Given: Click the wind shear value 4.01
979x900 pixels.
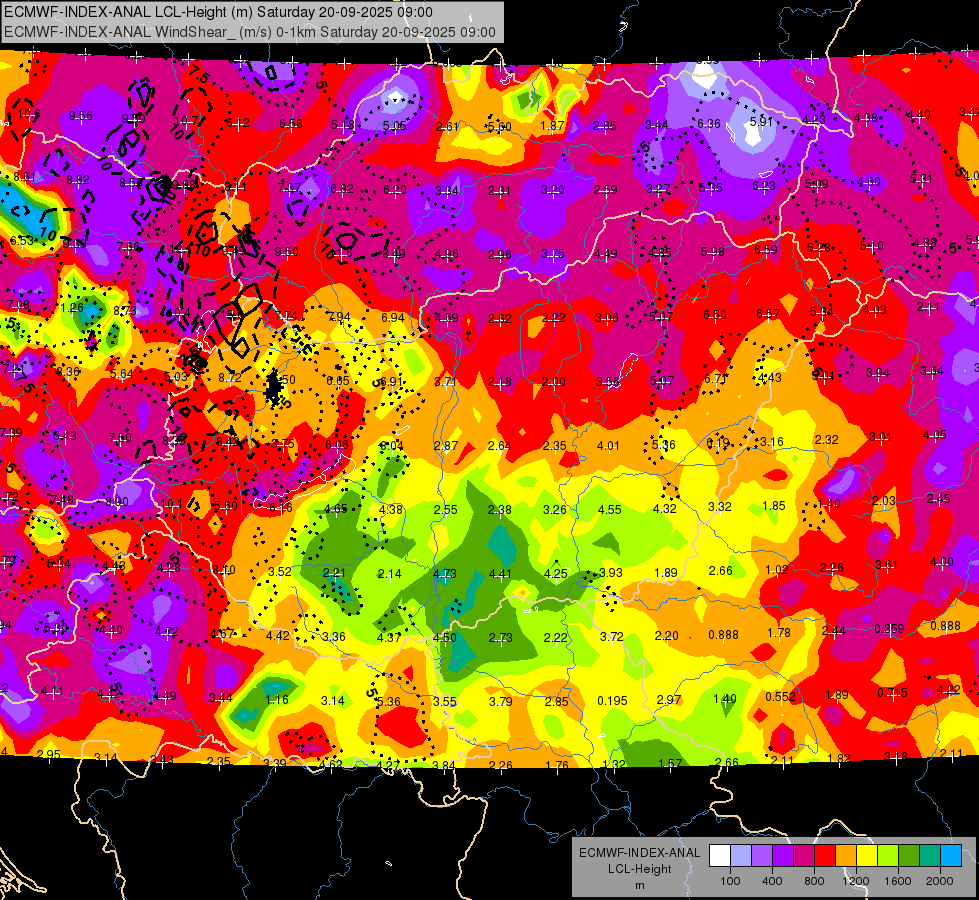Looking at the screenshot, I should coord(608,445).
